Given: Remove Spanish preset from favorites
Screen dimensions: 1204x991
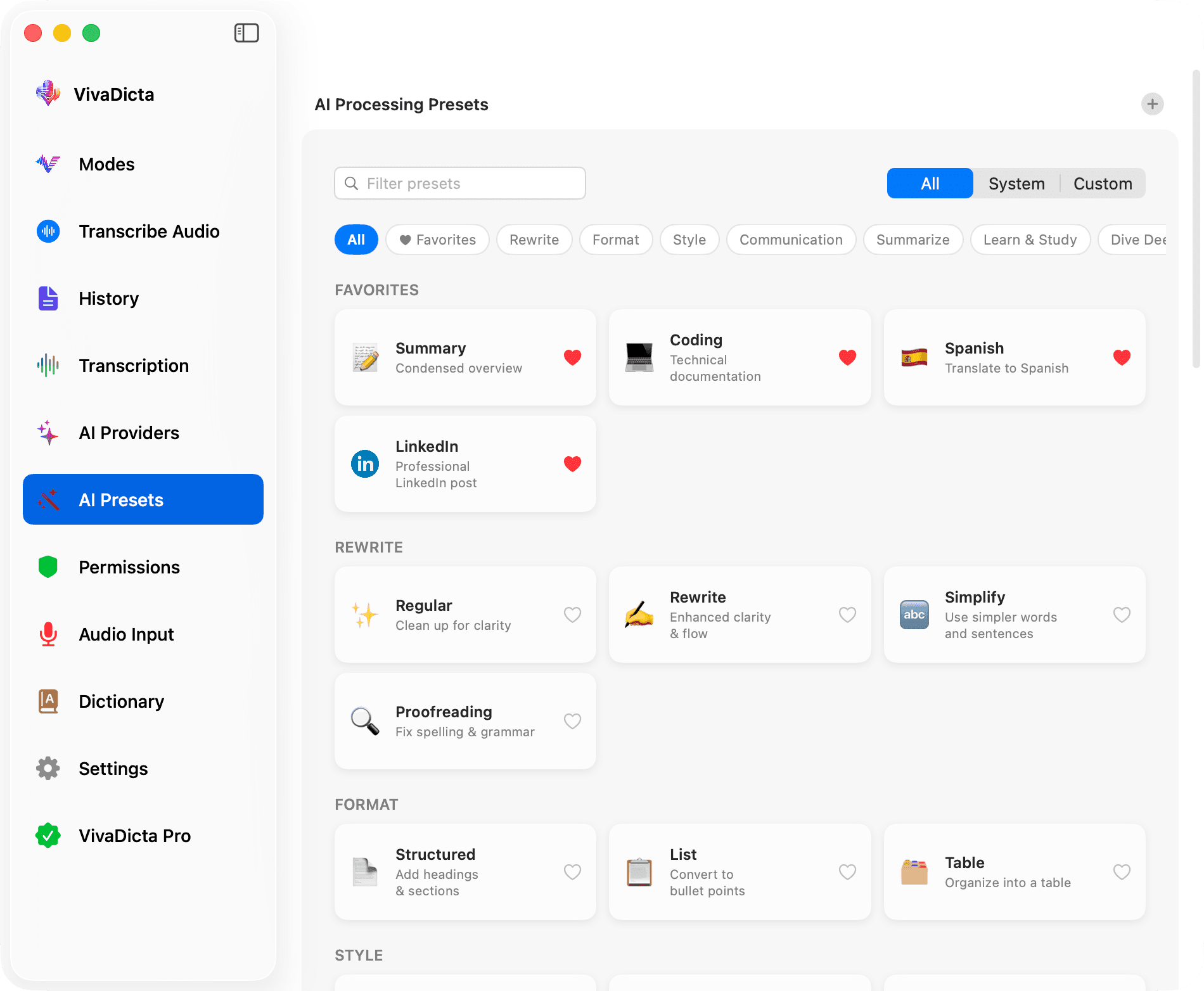Looking at the screenshot, I should 1122,357.
